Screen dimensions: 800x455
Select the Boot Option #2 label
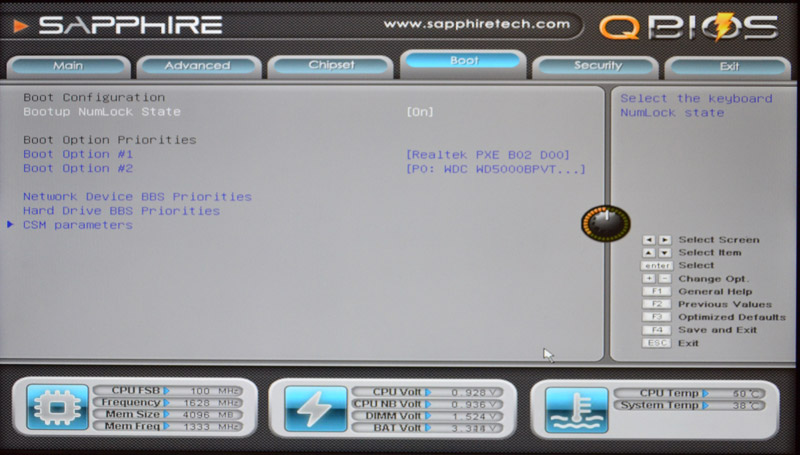tap(78, 168)
